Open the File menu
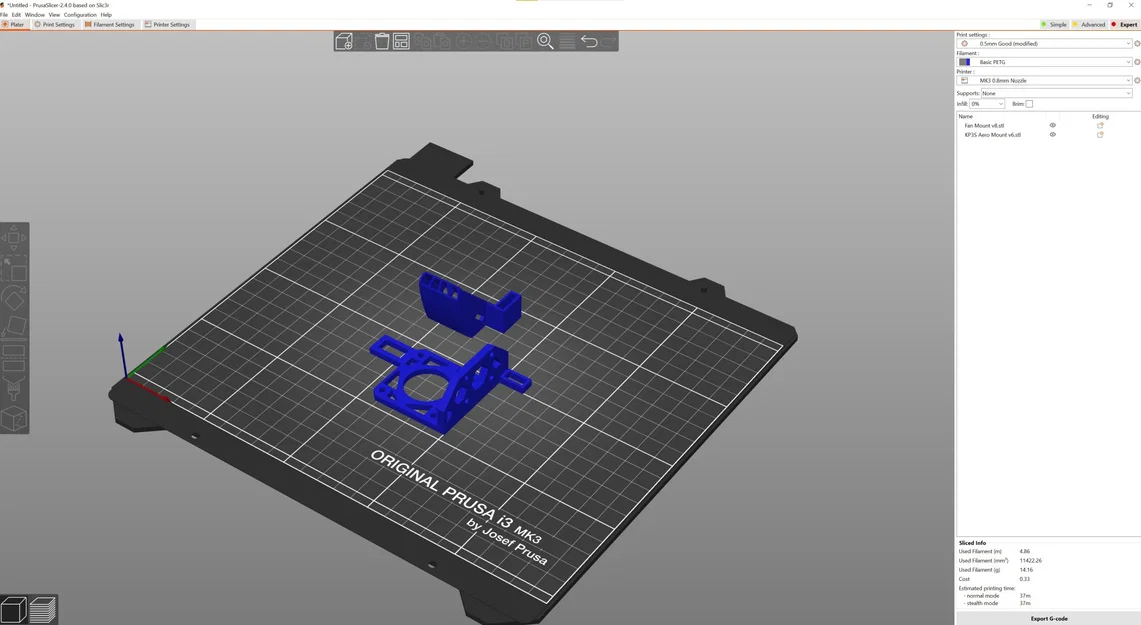The width and height of the screenshot is (1141, 625). pos(4,15)
